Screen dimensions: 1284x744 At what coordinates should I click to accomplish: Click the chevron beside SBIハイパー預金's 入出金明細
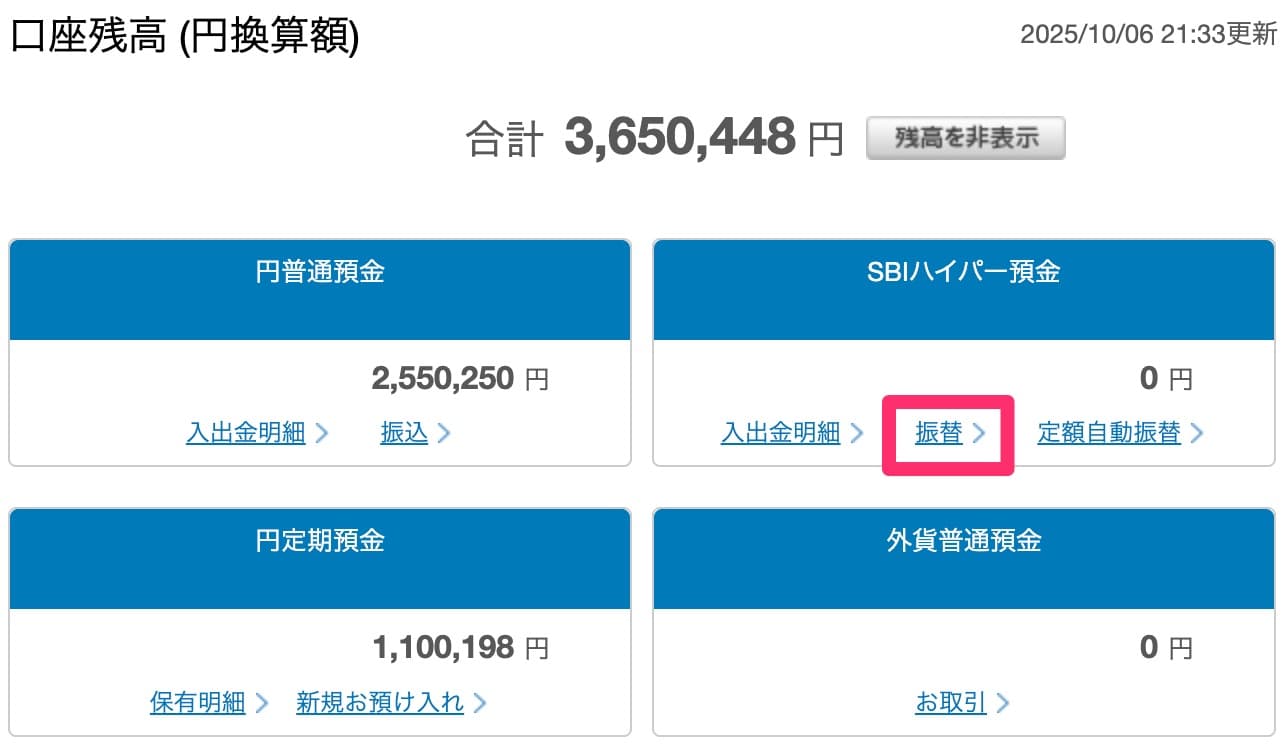(857, 433)
